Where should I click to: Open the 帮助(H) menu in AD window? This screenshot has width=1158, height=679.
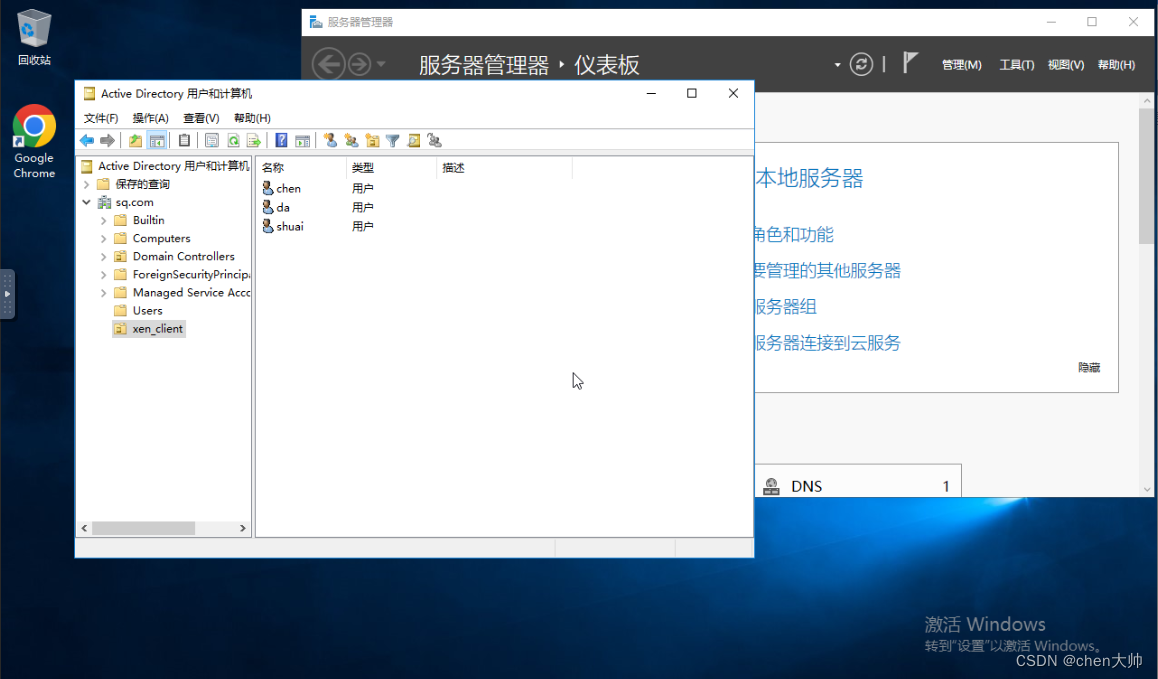point(252,118)
